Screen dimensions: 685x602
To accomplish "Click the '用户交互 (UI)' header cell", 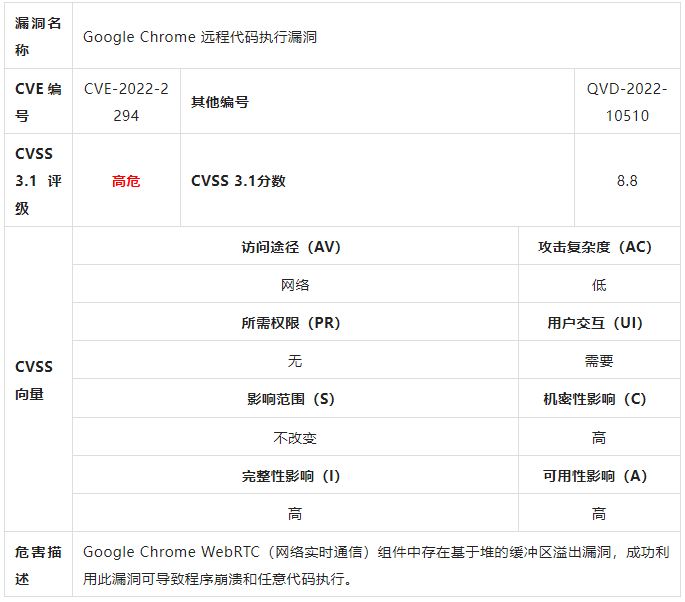I will tap(599, 323).
